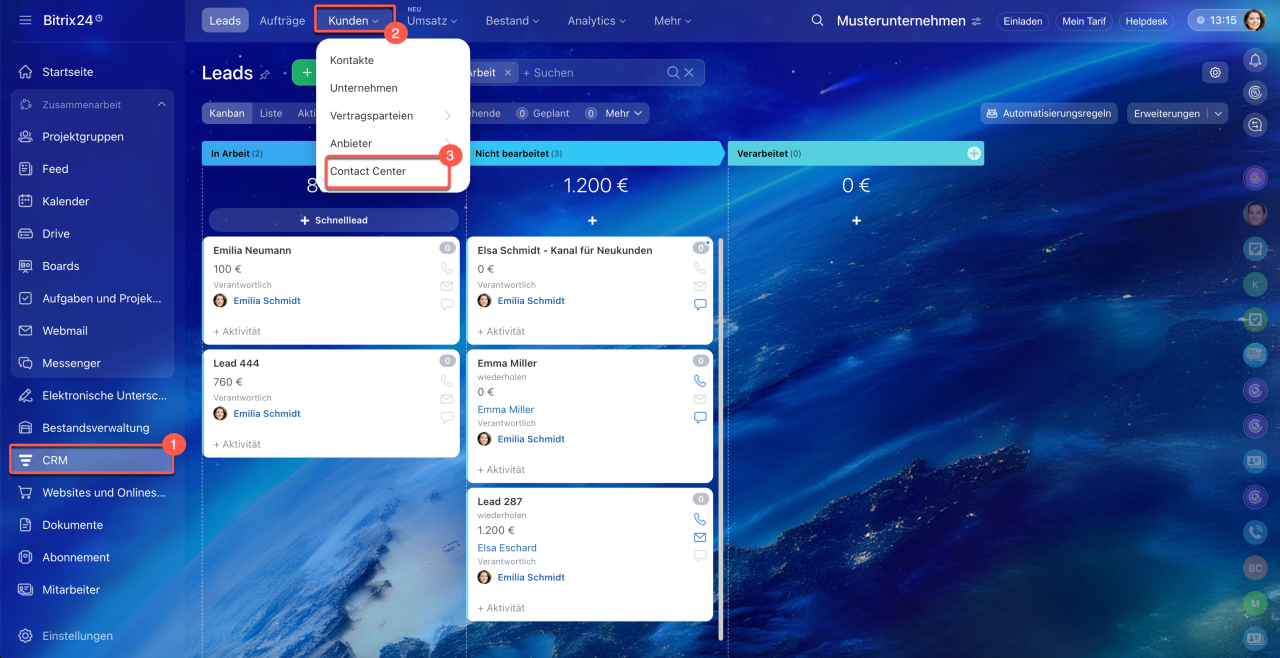Add lead via plus under Verarbeitet total
The width and height of the screenshot is (1280, 658).
pos(856,220)
